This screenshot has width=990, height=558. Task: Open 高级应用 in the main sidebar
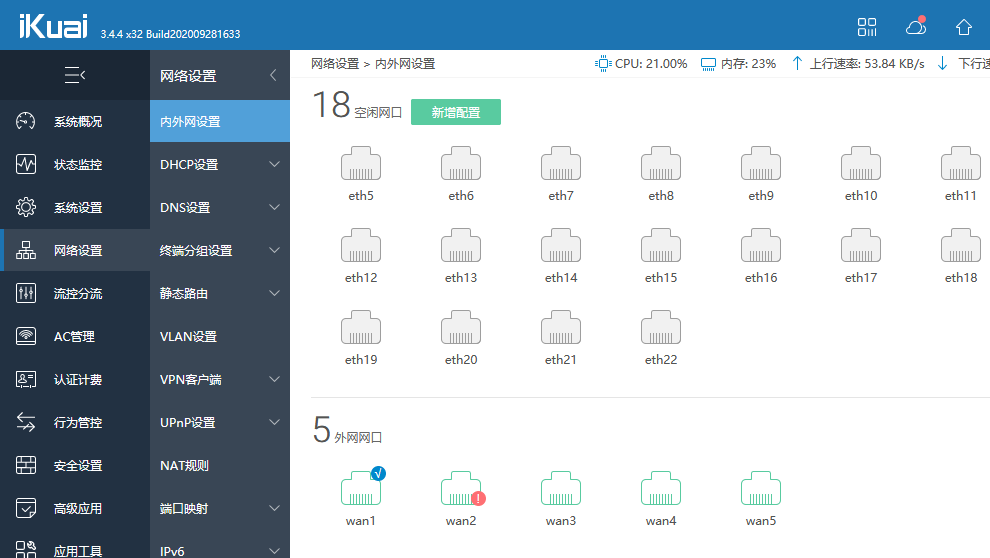point(75,508)
